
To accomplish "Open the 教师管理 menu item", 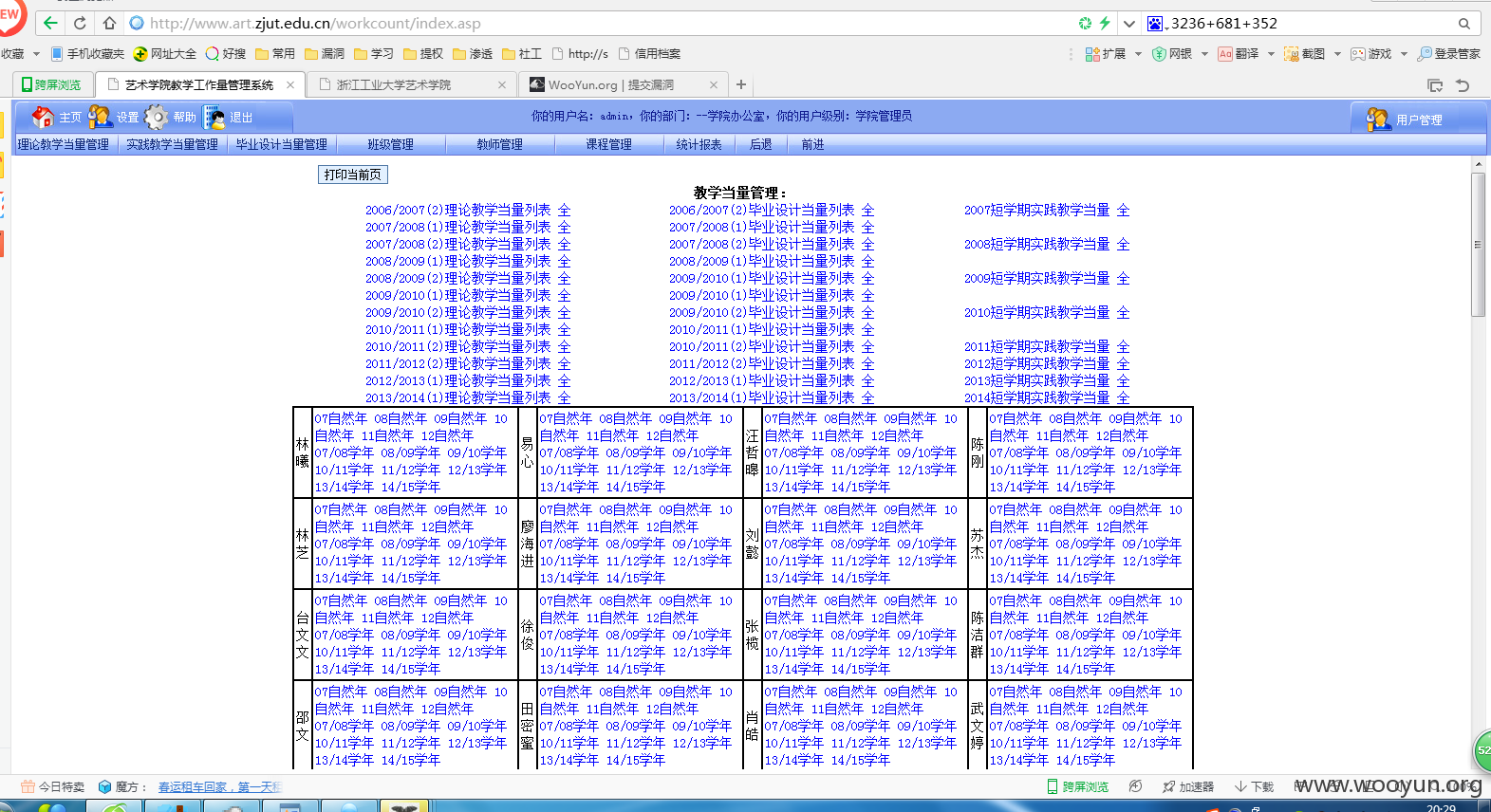I will [x=499, y=144].
